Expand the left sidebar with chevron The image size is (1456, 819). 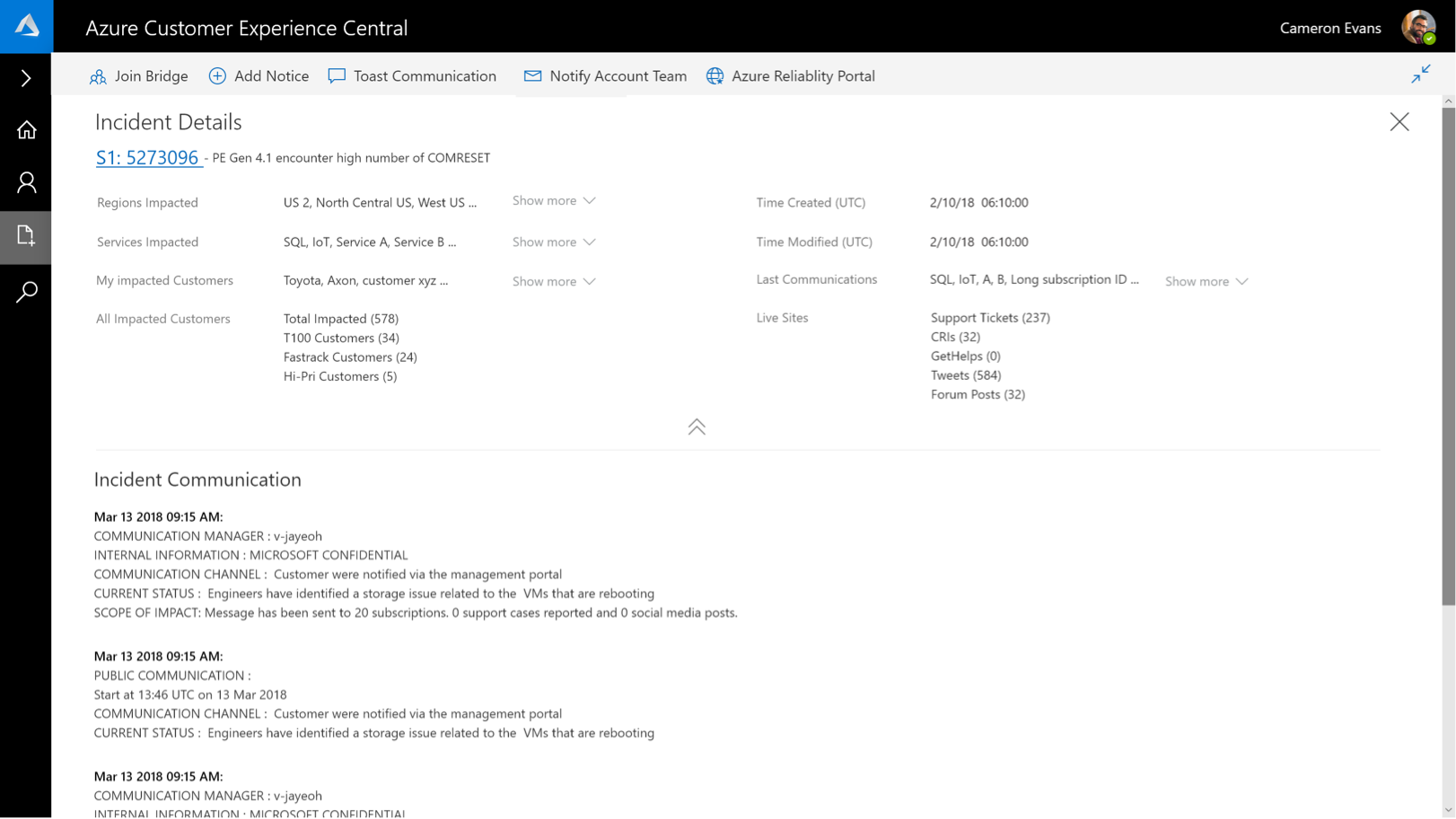tap(26, 78)
